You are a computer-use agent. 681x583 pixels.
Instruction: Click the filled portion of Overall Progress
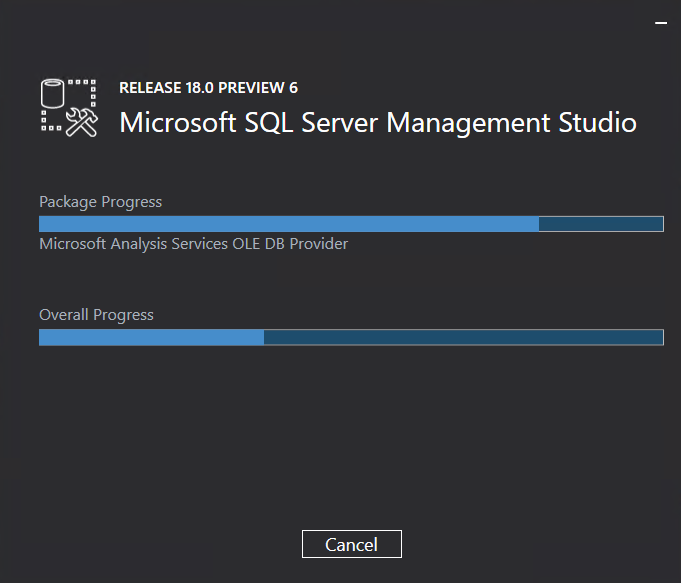(x=151, y=337)
